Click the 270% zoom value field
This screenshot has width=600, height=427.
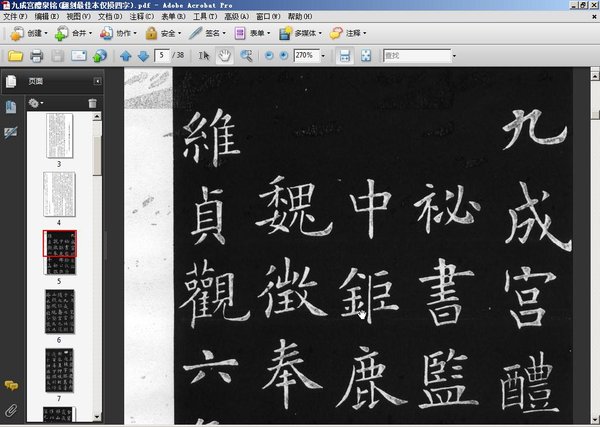click(307, 55)
